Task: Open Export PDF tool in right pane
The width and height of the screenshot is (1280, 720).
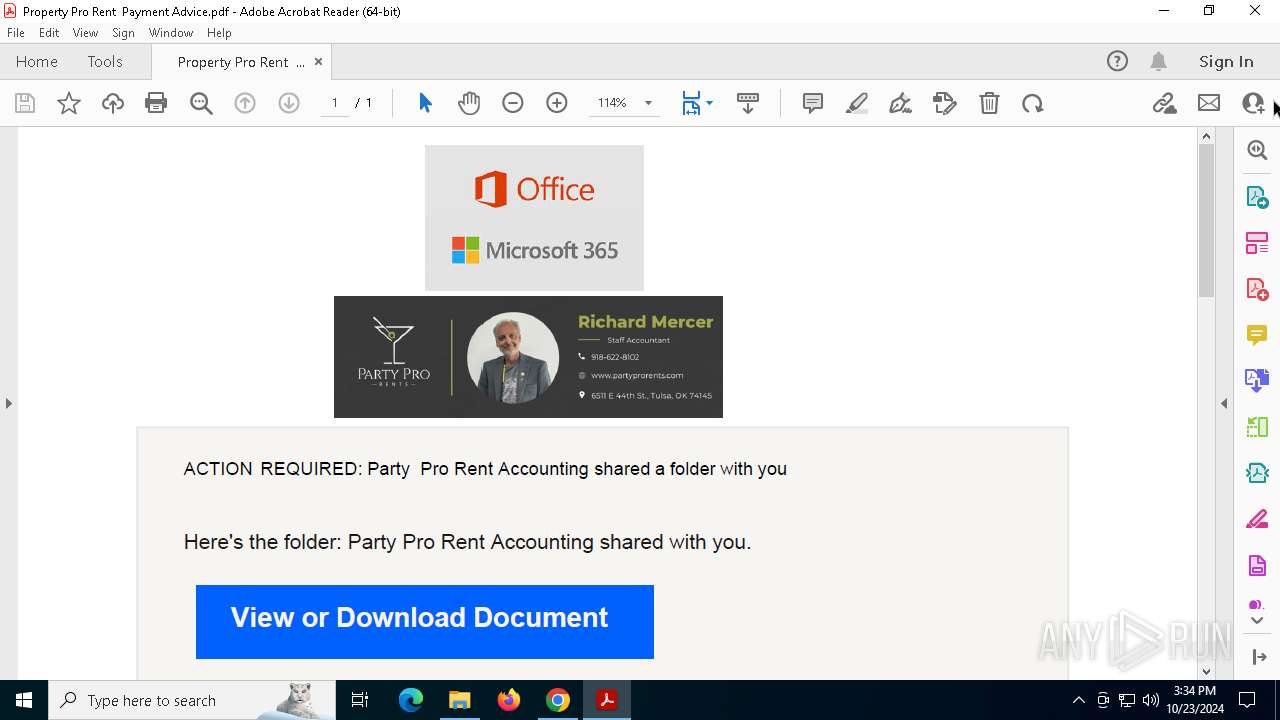Action: (1257, 196)
